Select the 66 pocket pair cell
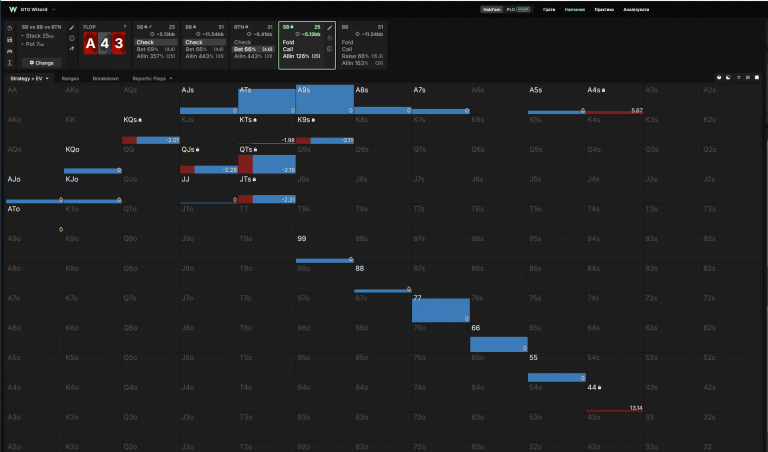The width and height of the screenshot is (768, 452). [499, 338]
